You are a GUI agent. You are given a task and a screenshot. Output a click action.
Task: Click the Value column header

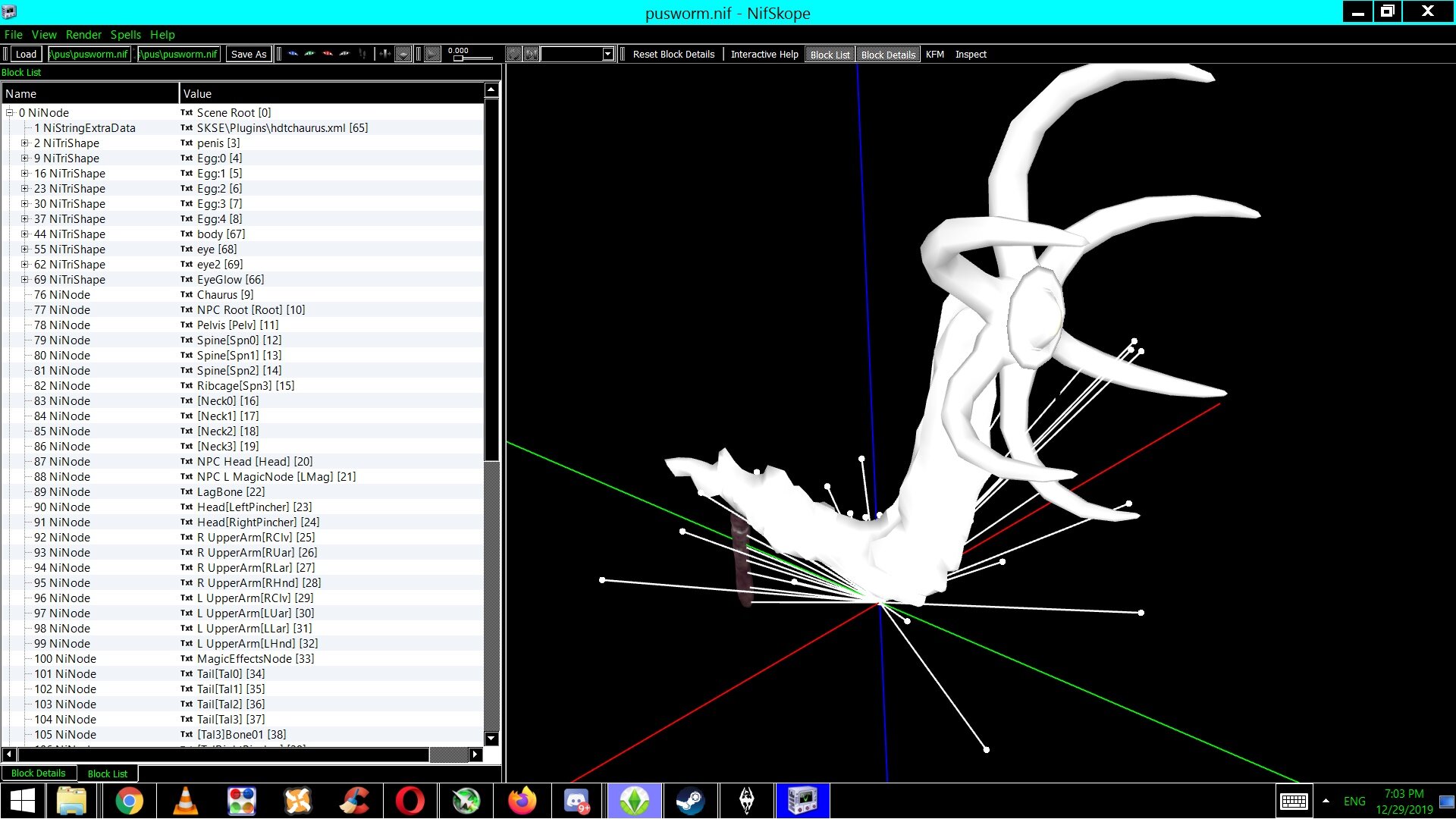point(331,94)
